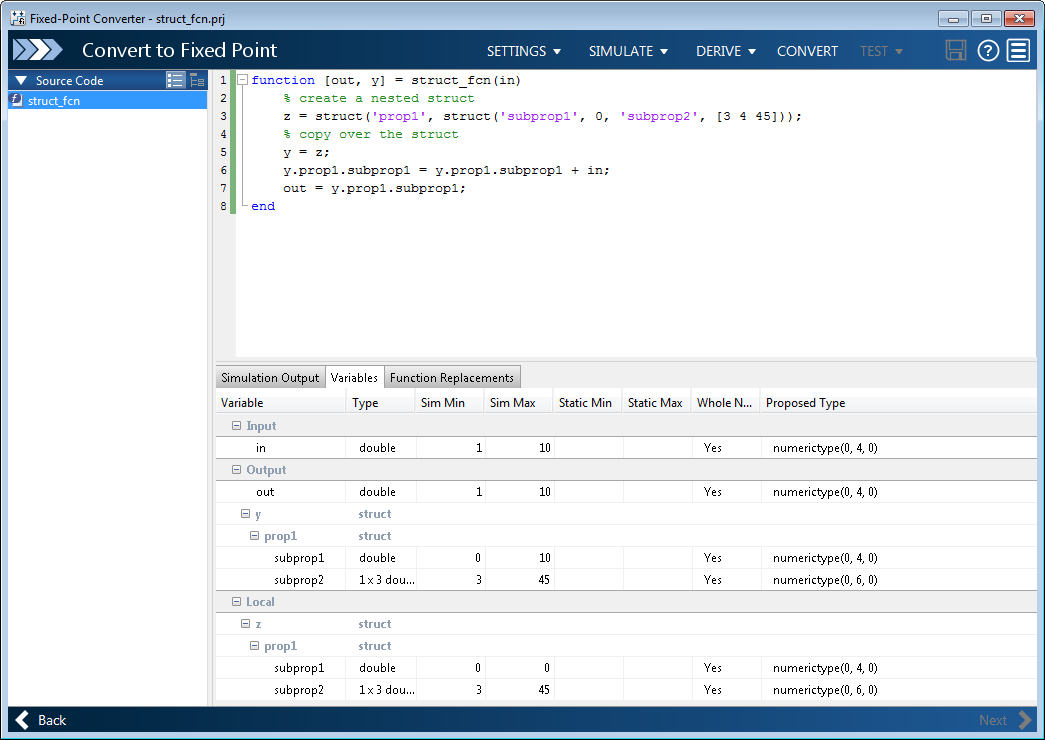
Task: Switch to Function Replacements tab
Action: 452,378
